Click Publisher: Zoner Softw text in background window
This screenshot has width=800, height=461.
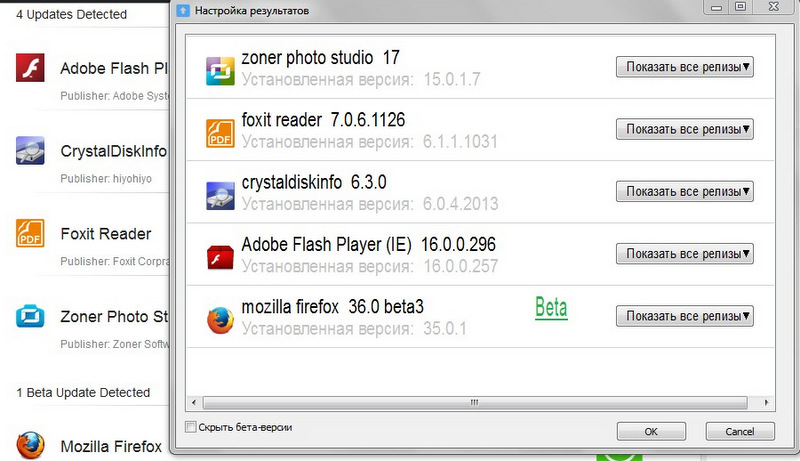point(114,344)
